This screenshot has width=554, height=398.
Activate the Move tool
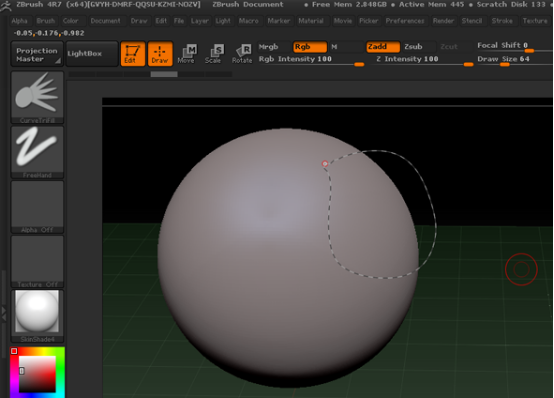coord(187,54)
